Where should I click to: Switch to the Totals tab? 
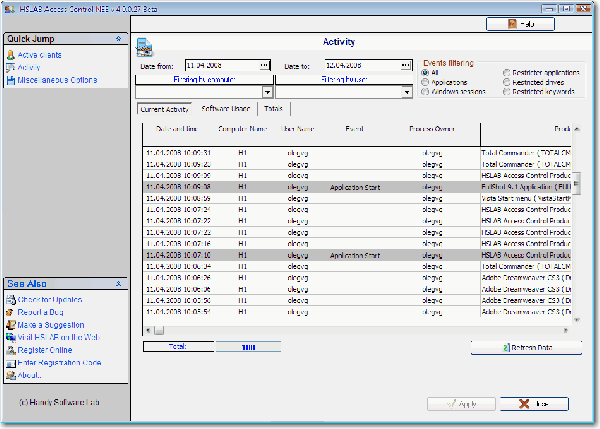272,108
